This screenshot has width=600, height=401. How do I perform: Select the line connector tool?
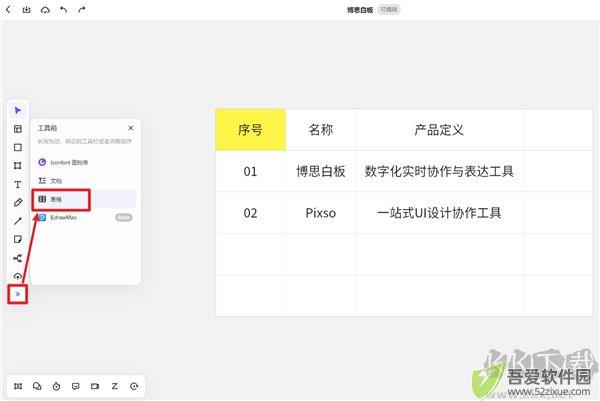click(x=18, y=221)
